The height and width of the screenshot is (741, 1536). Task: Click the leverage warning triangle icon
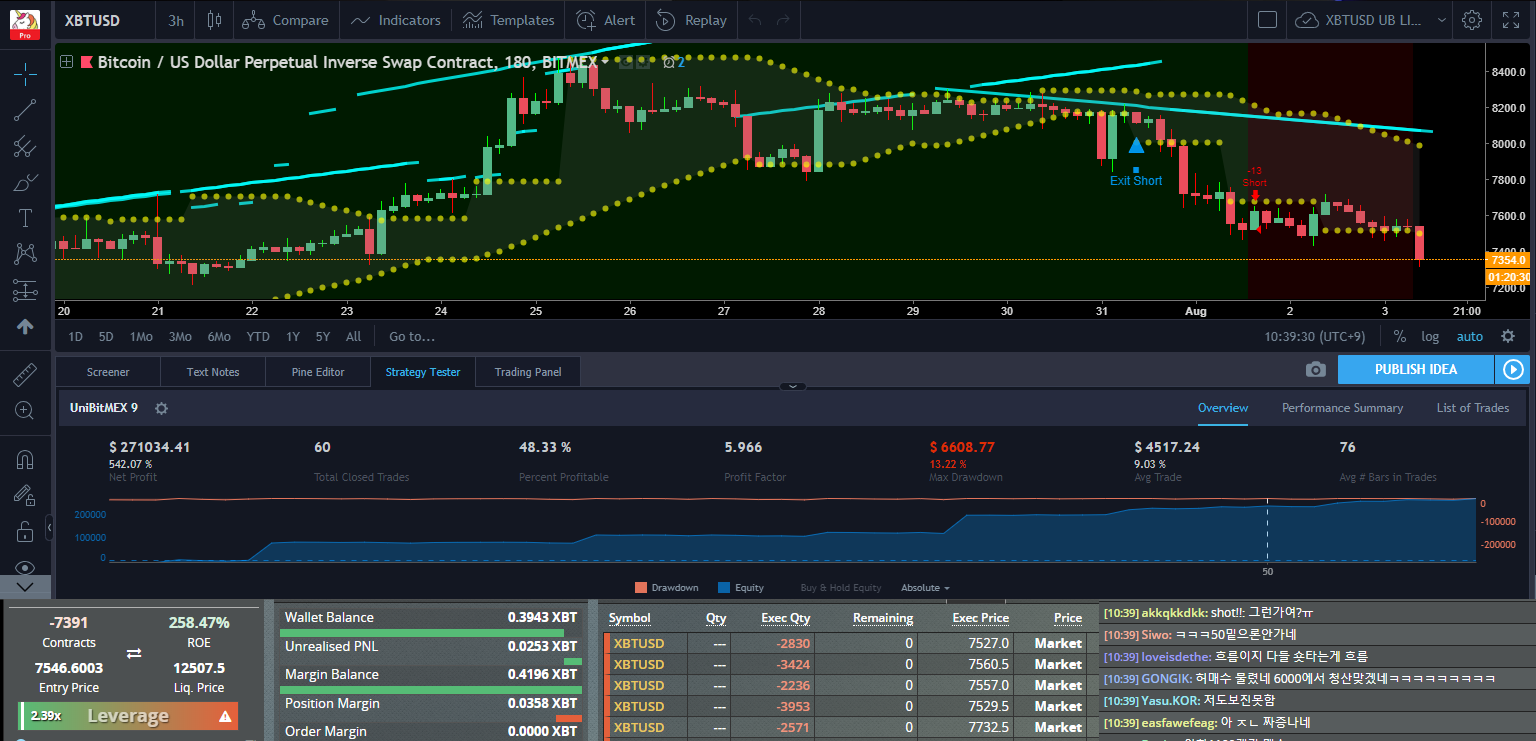[x=225, y=716]
